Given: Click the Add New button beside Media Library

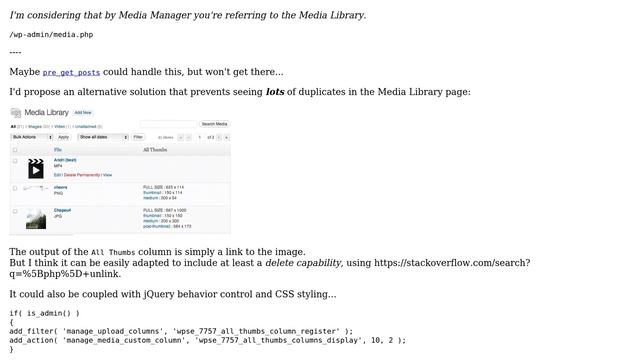Looking at the screenshot, I should click(83, 112).
